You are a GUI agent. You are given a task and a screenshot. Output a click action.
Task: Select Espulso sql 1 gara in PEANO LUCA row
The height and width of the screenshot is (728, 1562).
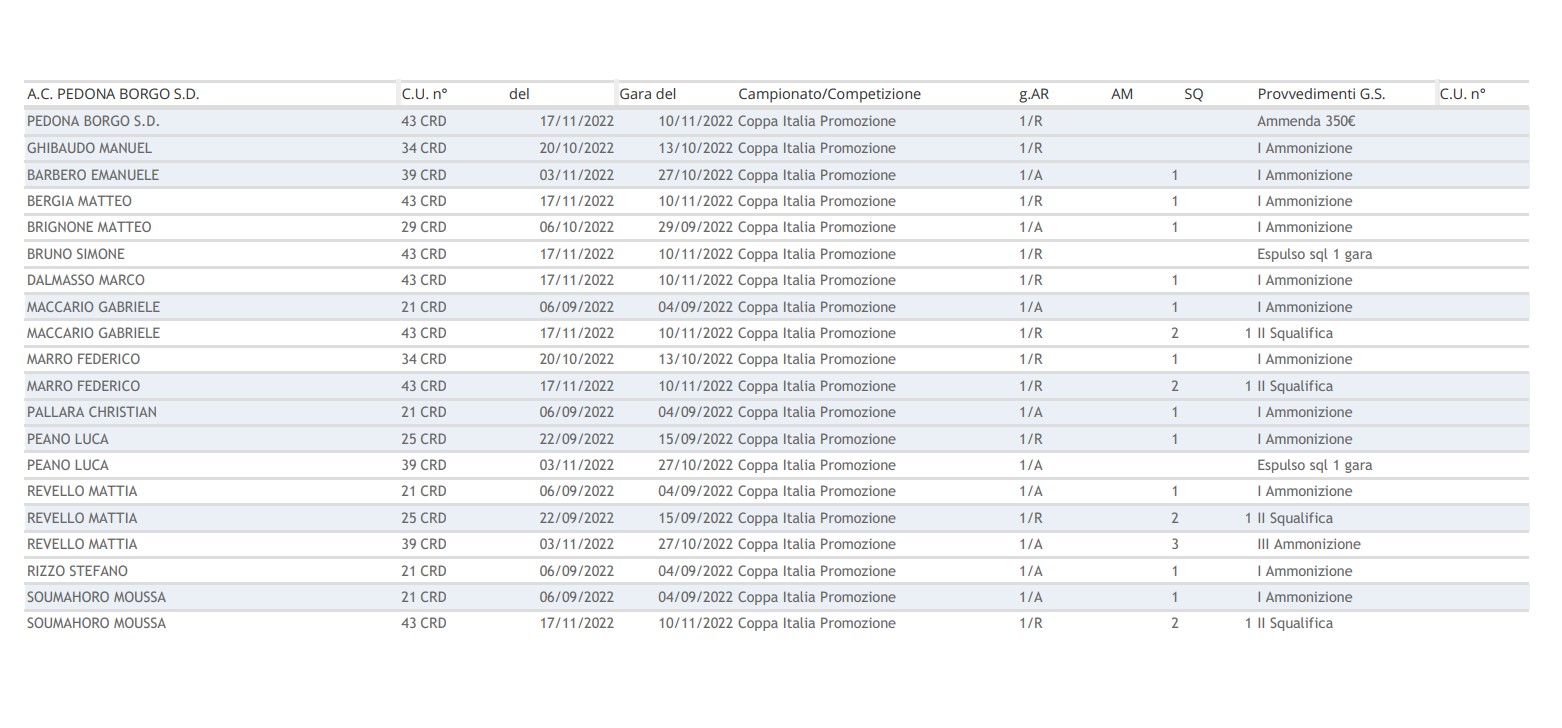pyautogui.click(x=1314, y=465)
